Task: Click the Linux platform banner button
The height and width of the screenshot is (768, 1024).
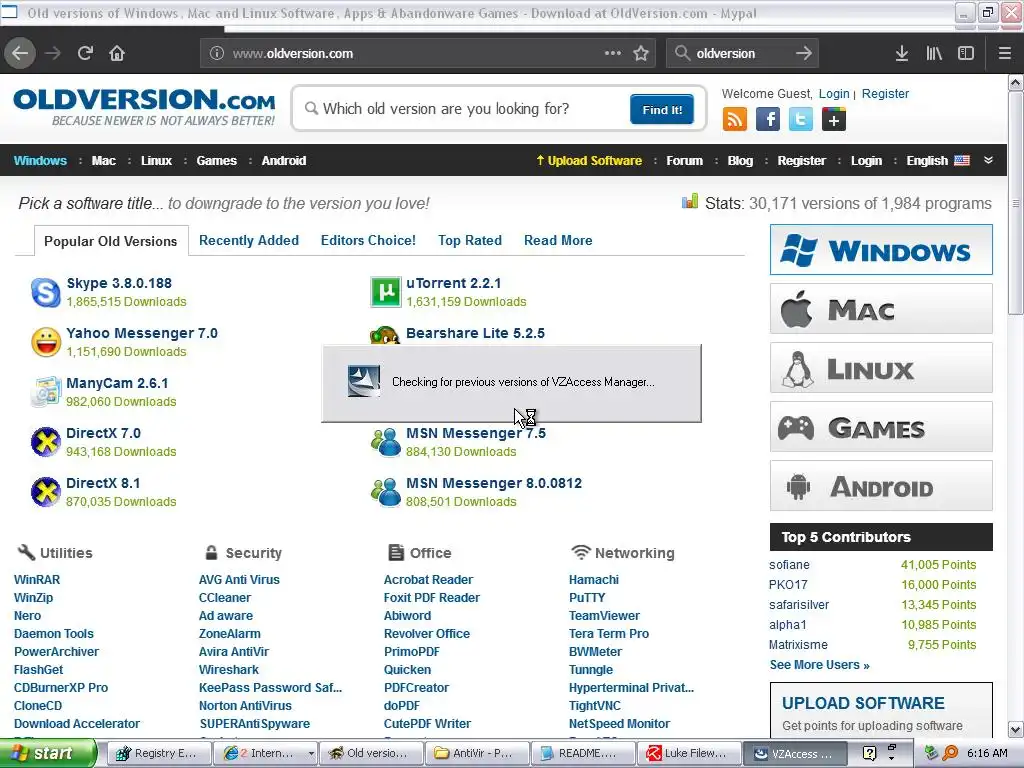Action: 881,368
